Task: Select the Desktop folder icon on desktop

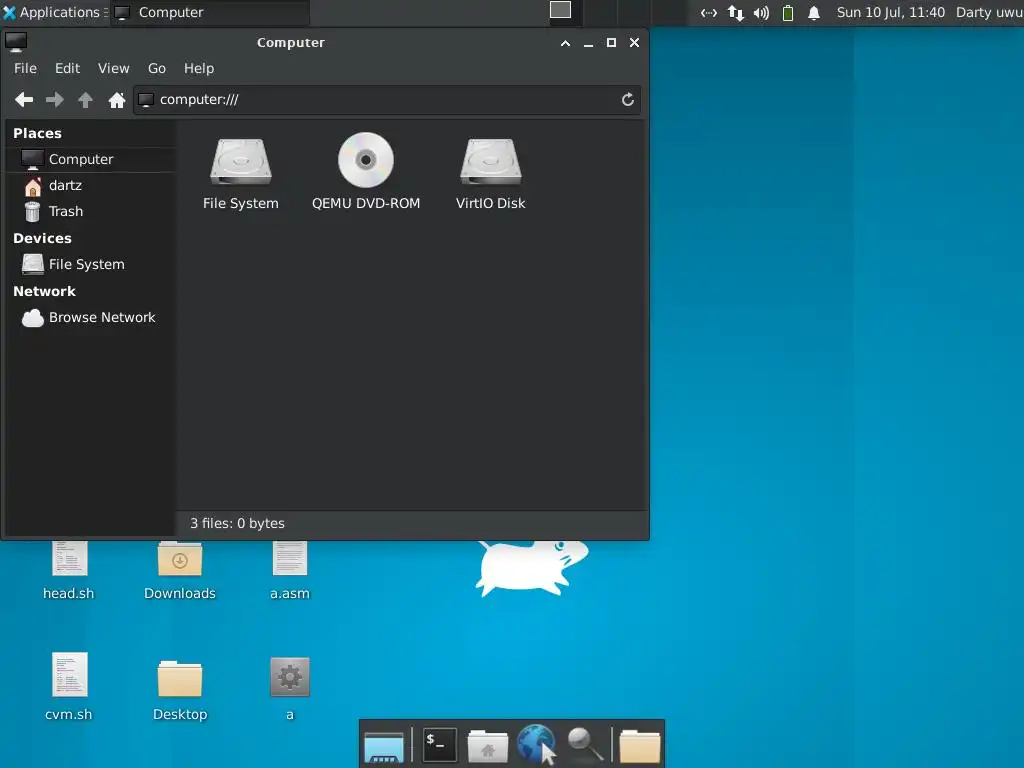Action: click(x=180, y=690)
